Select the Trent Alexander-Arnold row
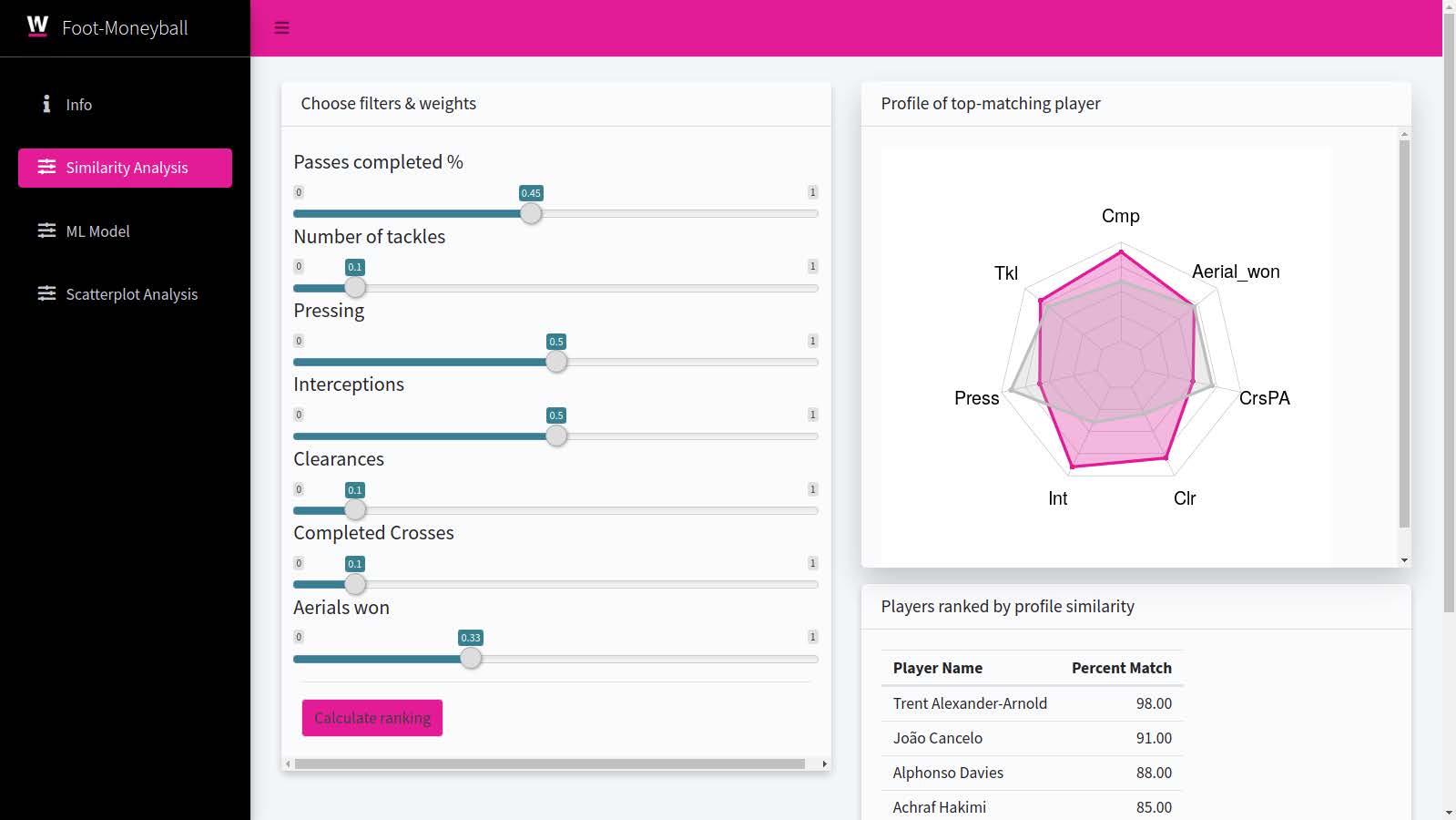Screen dimensions: 1456x820 [1033, 703]
